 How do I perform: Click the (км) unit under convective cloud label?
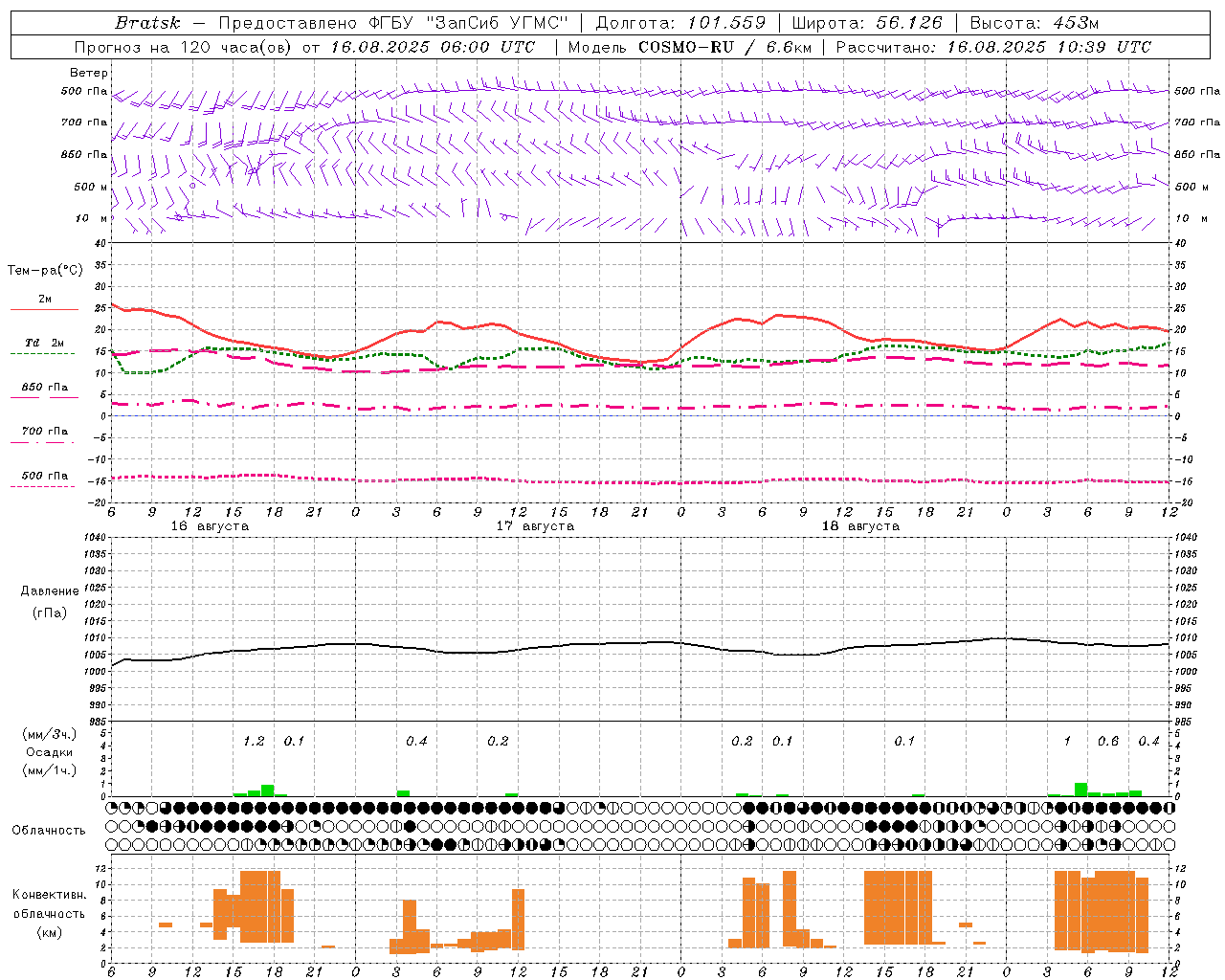tap(49, 931)
